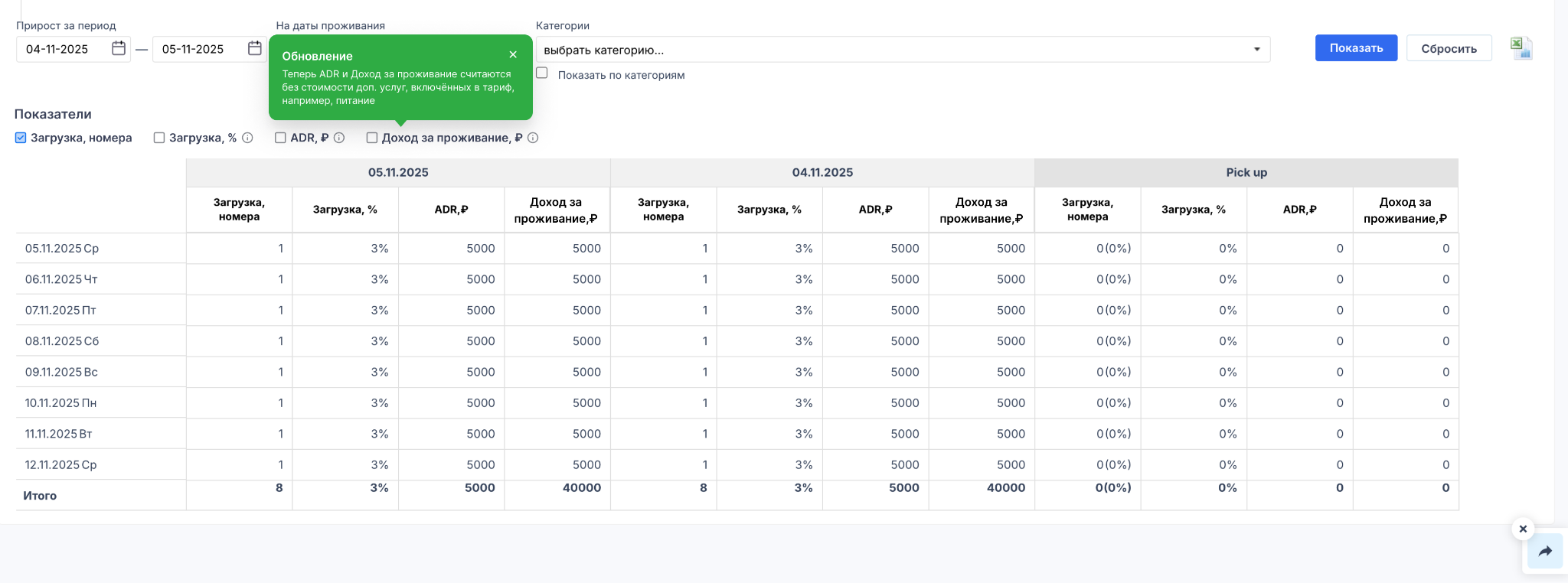Export the report to Excel
Screen dimensions: 1568x583
click(x=1521, y=48)
